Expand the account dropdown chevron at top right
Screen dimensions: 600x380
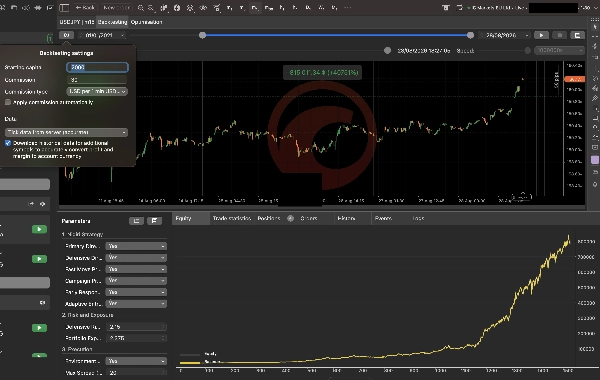(595, 8)
